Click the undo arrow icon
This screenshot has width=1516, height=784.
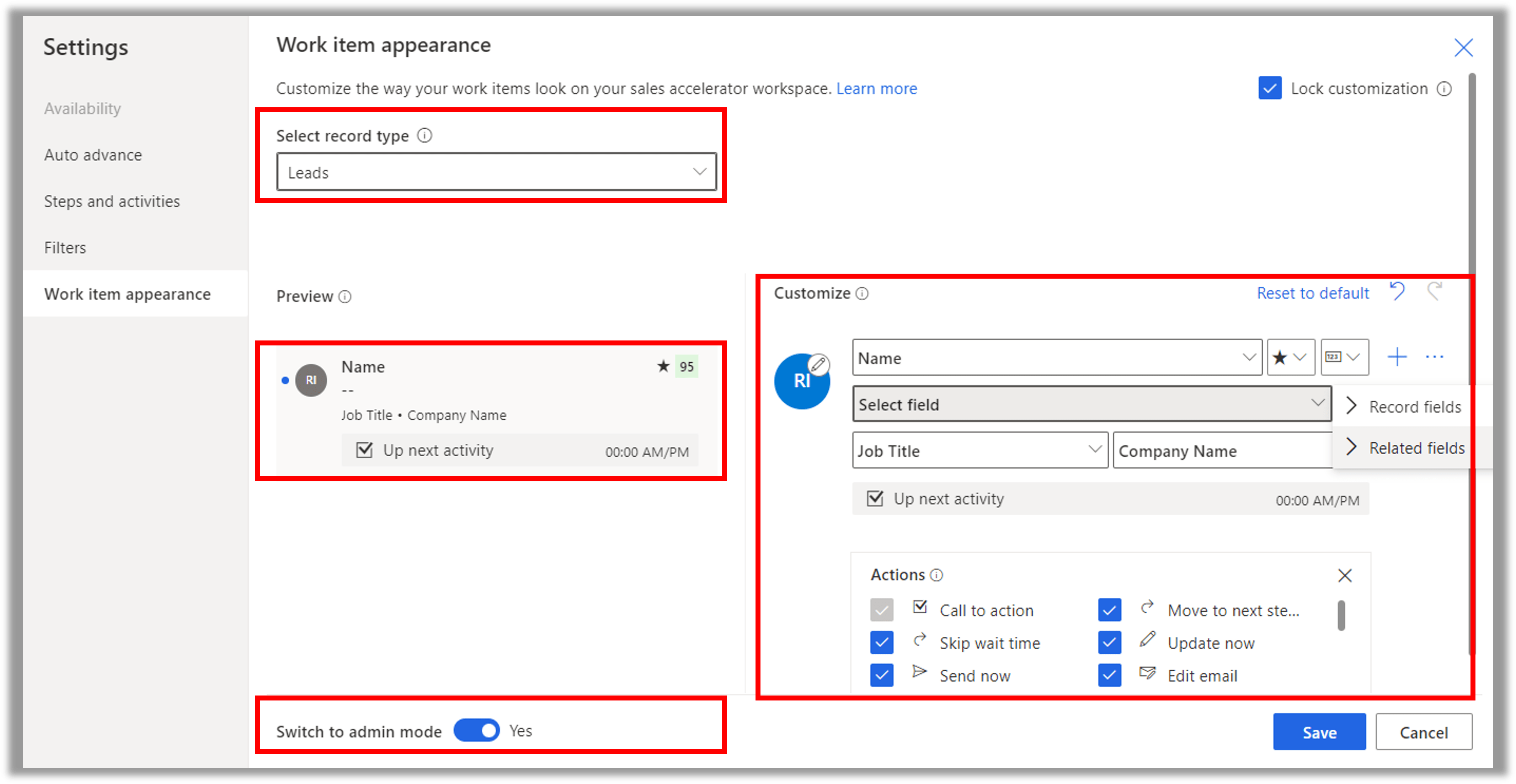click(1397, 291)
